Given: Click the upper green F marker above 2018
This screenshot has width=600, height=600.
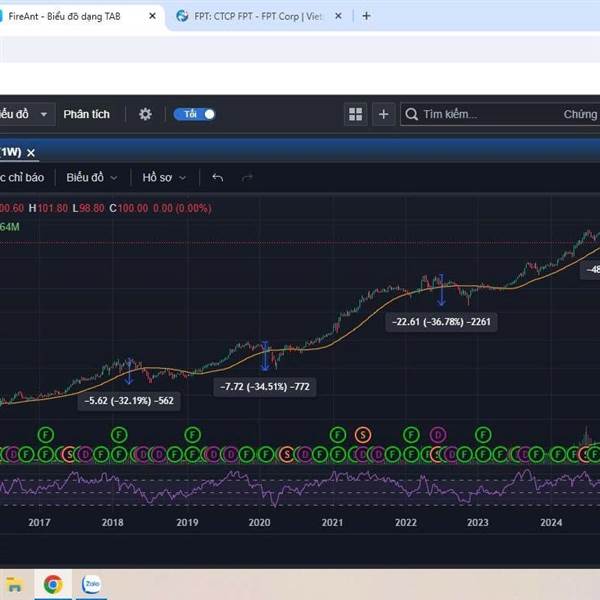Looking at the screenshot, I should click(119, 435).
